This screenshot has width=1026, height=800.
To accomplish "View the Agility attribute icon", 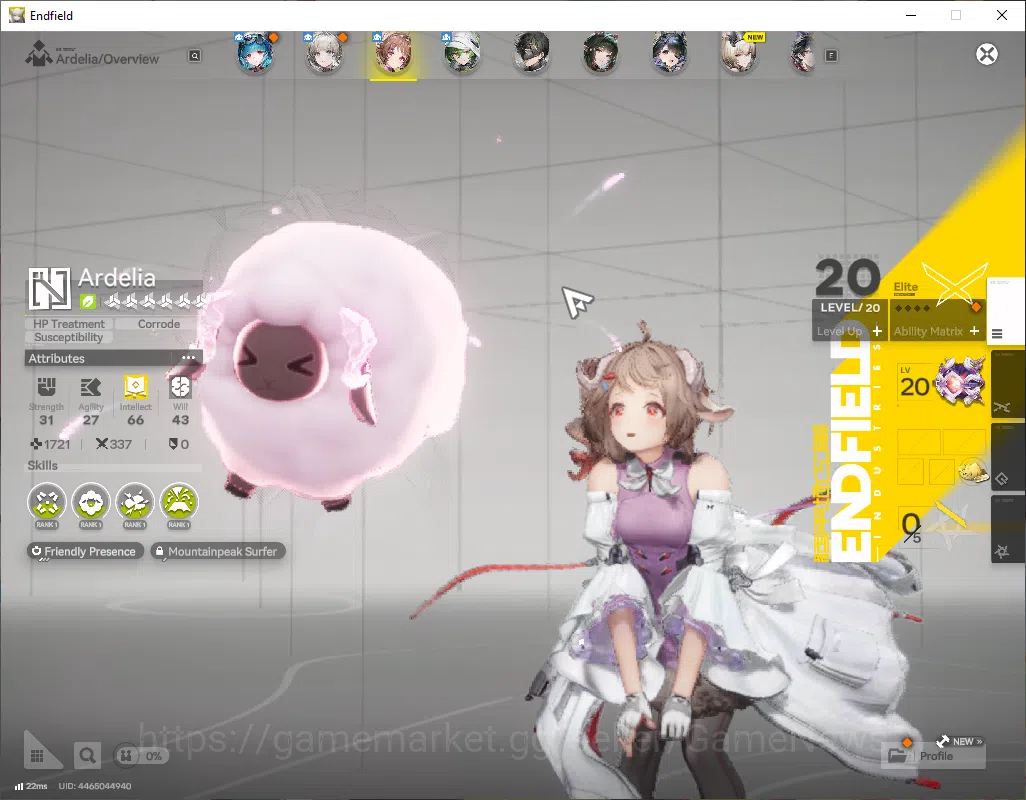I will click(x=91, y=387).
